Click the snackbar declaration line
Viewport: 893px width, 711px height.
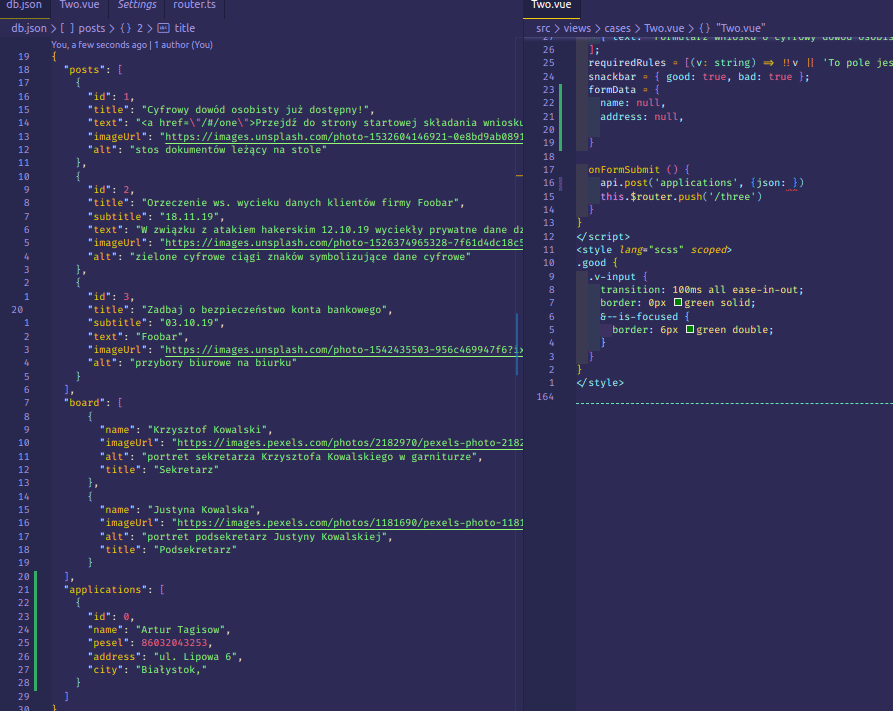point(699,77)
